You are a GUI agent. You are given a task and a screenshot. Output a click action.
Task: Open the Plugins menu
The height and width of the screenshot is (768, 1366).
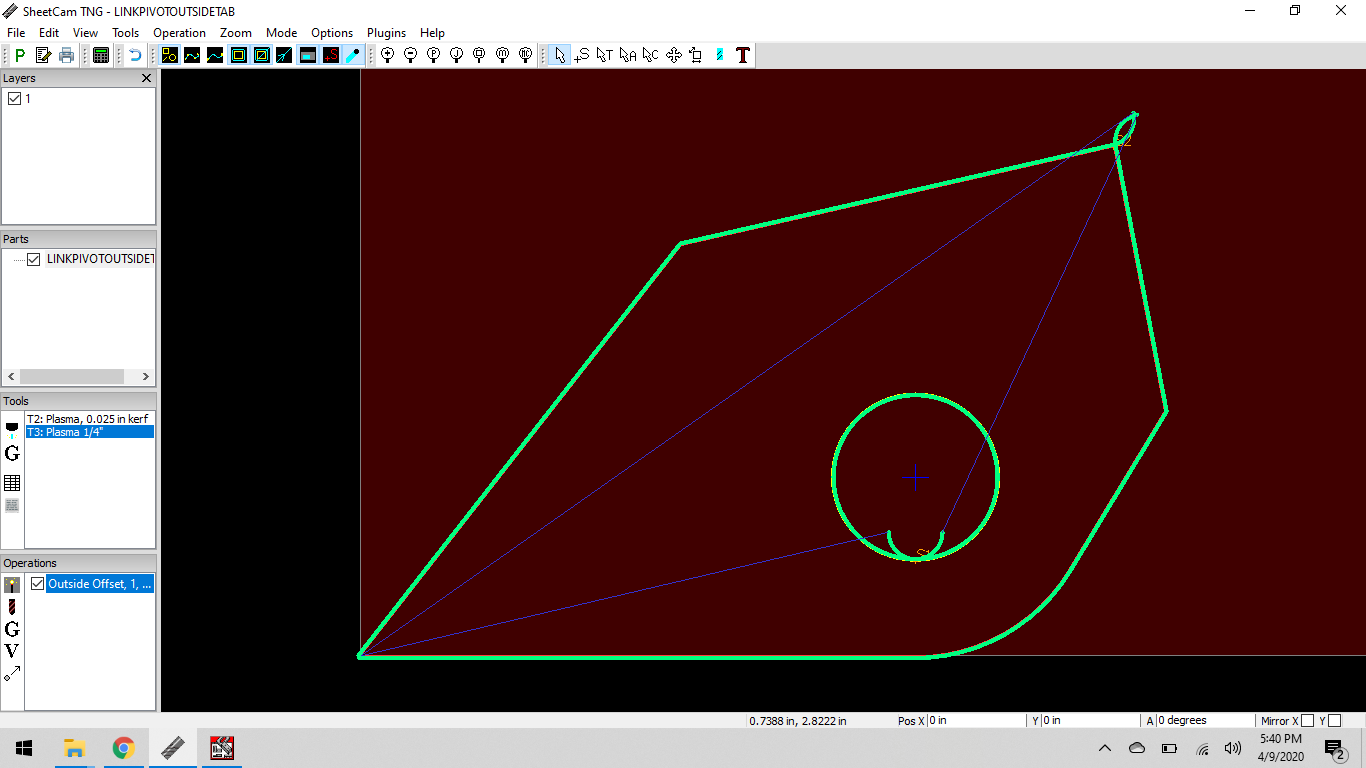point(386,33)
